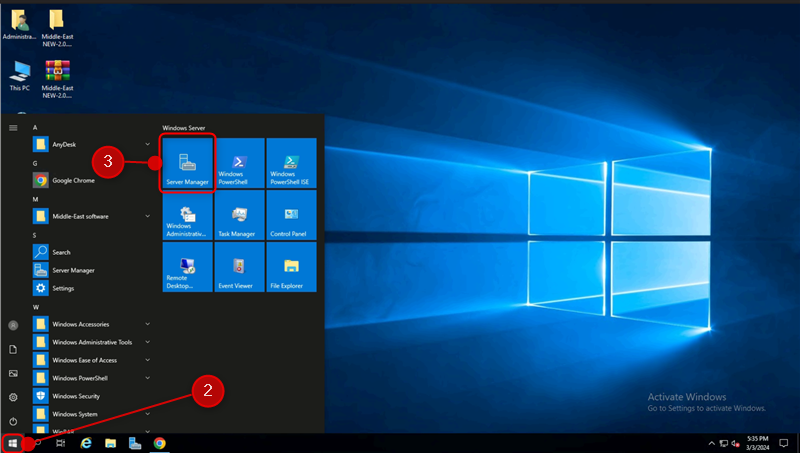Click the Windows Server tile group title
Screen dimensions: 800x453
tap(184, 128)
